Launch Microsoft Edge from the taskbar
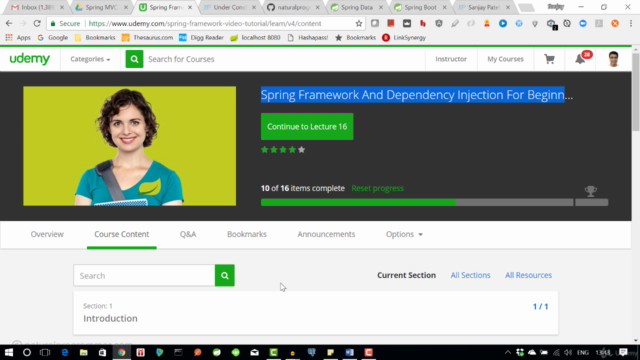This screenshot has height=360, width=640. [x=64, y=352]
